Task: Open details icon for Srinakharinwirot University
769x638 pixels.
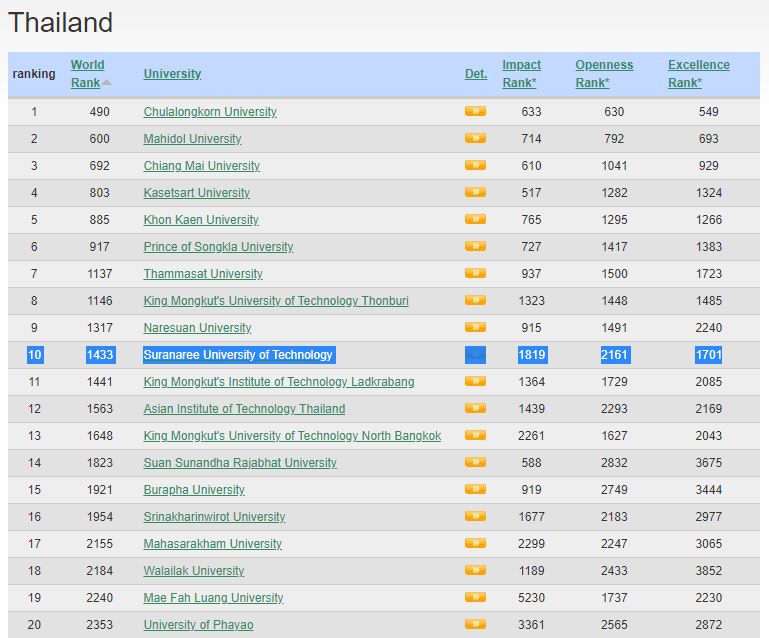Action: pos(475,515)
